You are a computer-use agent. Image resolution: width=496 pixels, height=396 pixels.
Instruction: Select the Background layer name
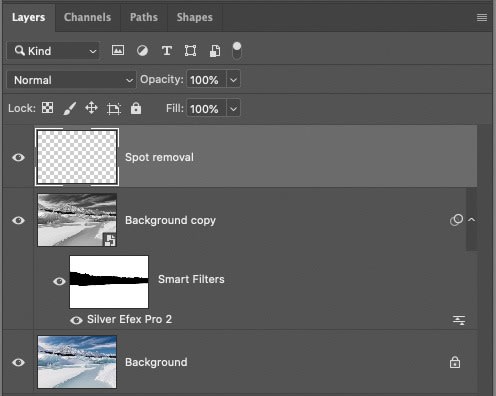[x=156, y=362]
